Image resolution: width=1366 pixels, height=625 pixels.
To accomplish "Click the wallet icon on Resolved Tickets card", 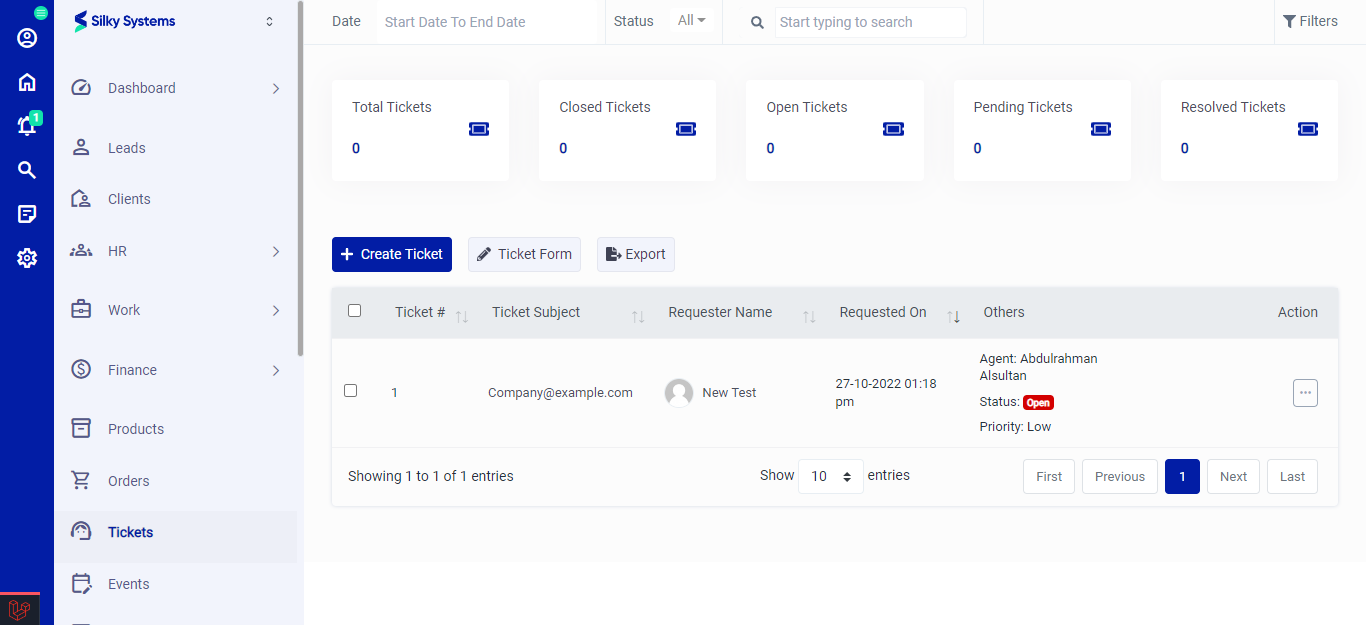I will [x=1307, y=128].
